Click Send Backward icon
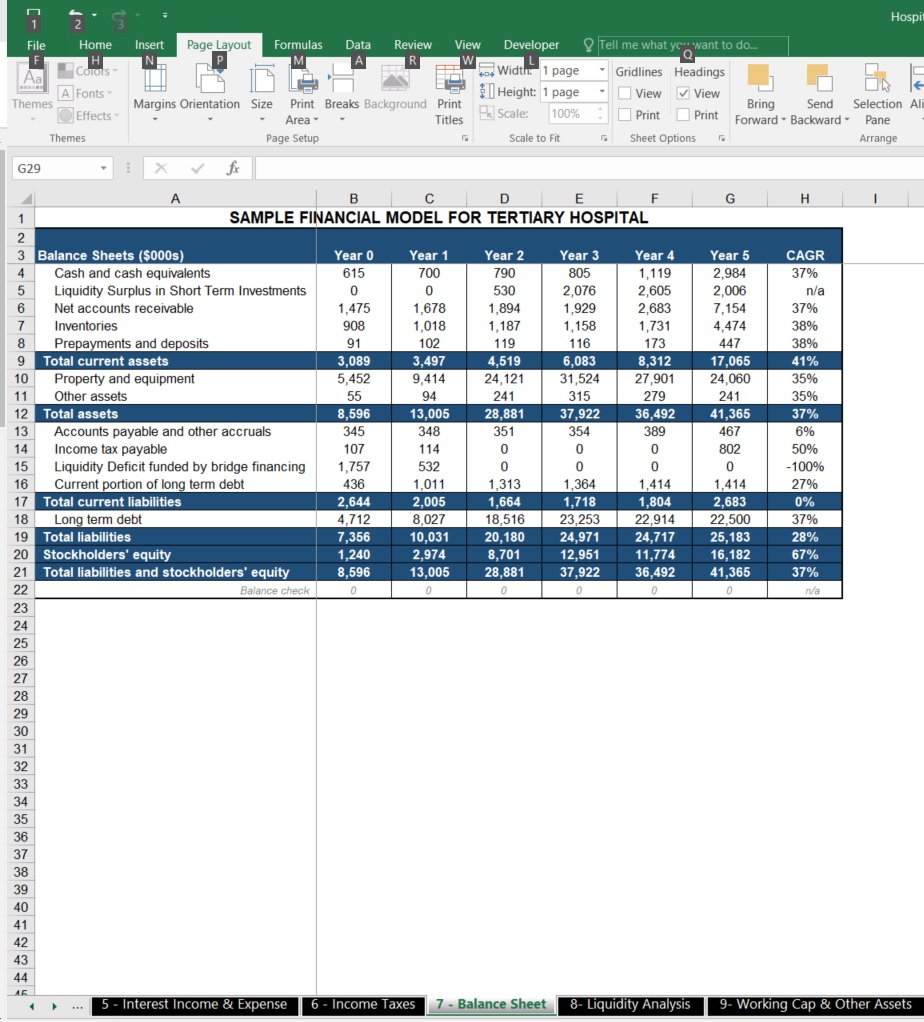Viewport: 924px width, 1022px height. 820,78
